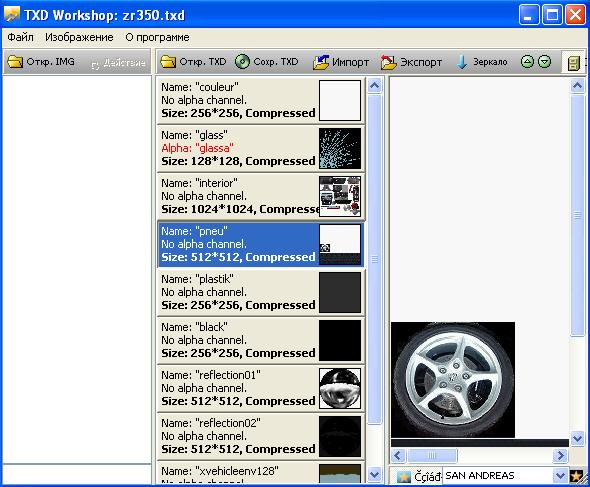Image resolution: width=590 pixels, height=487 pixels.
Task: Select the "glass" texture entry
Action: [260, 148]
